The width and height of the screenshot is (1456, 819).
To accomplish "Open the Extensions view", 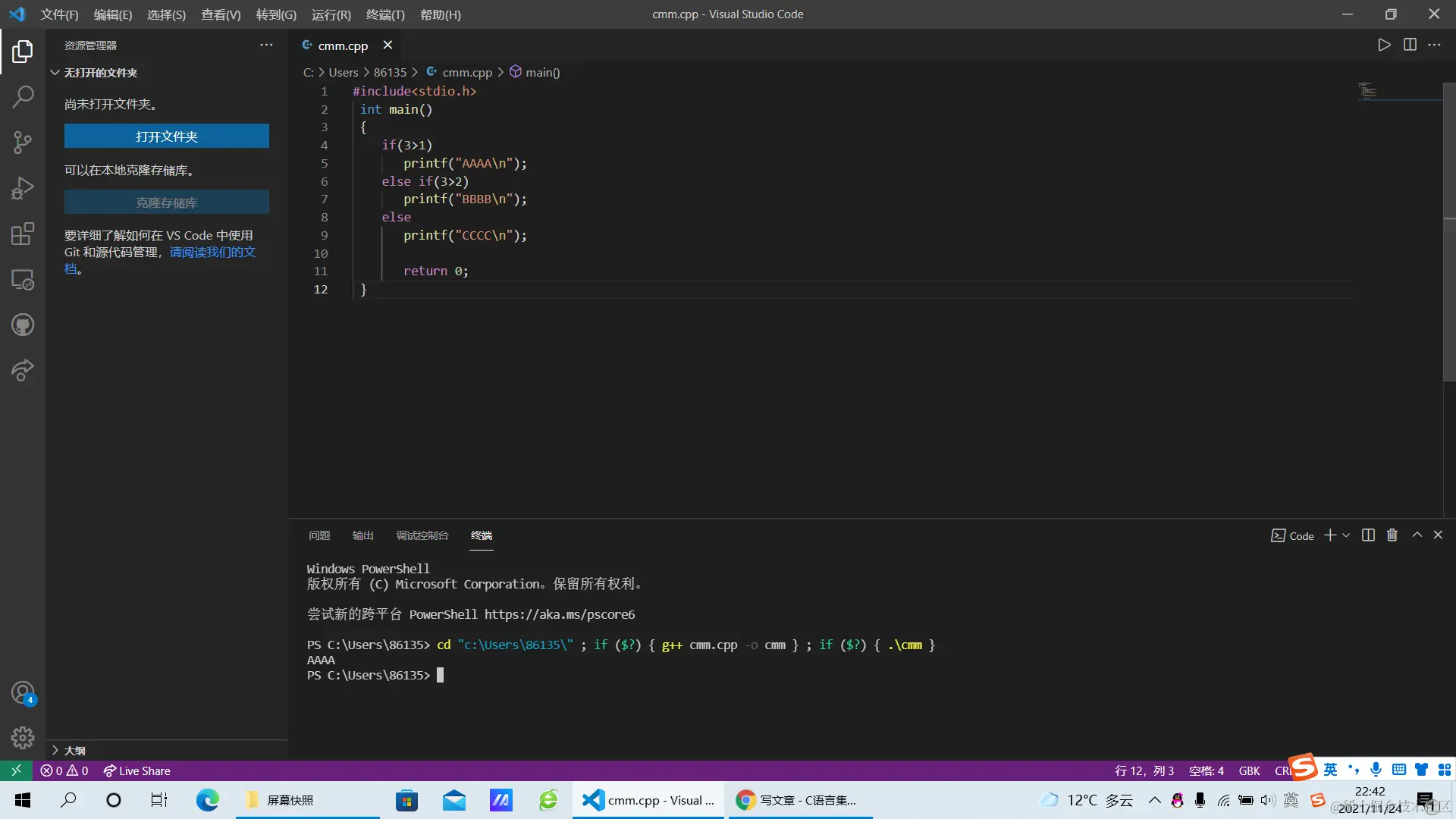I will tap(23, 234).
